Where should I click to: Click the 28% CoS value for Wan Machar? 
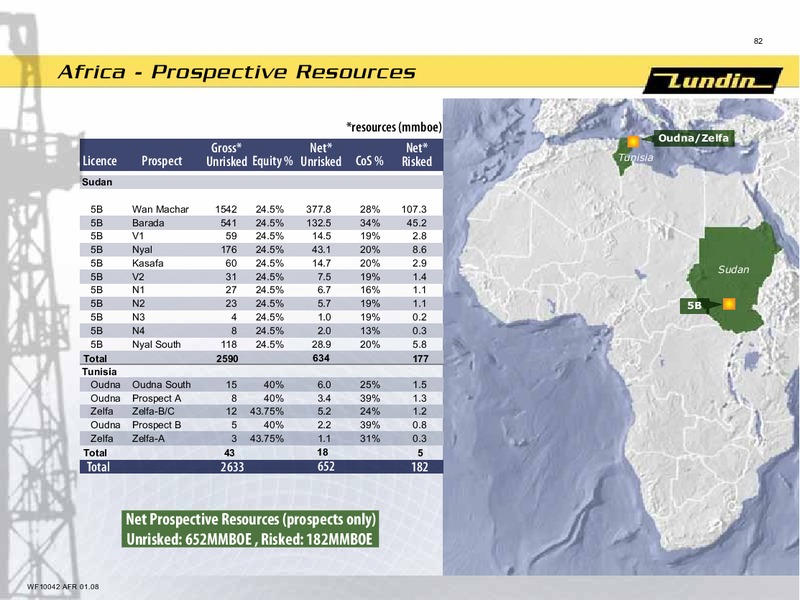pyautogui.click(x=370, y=209)
